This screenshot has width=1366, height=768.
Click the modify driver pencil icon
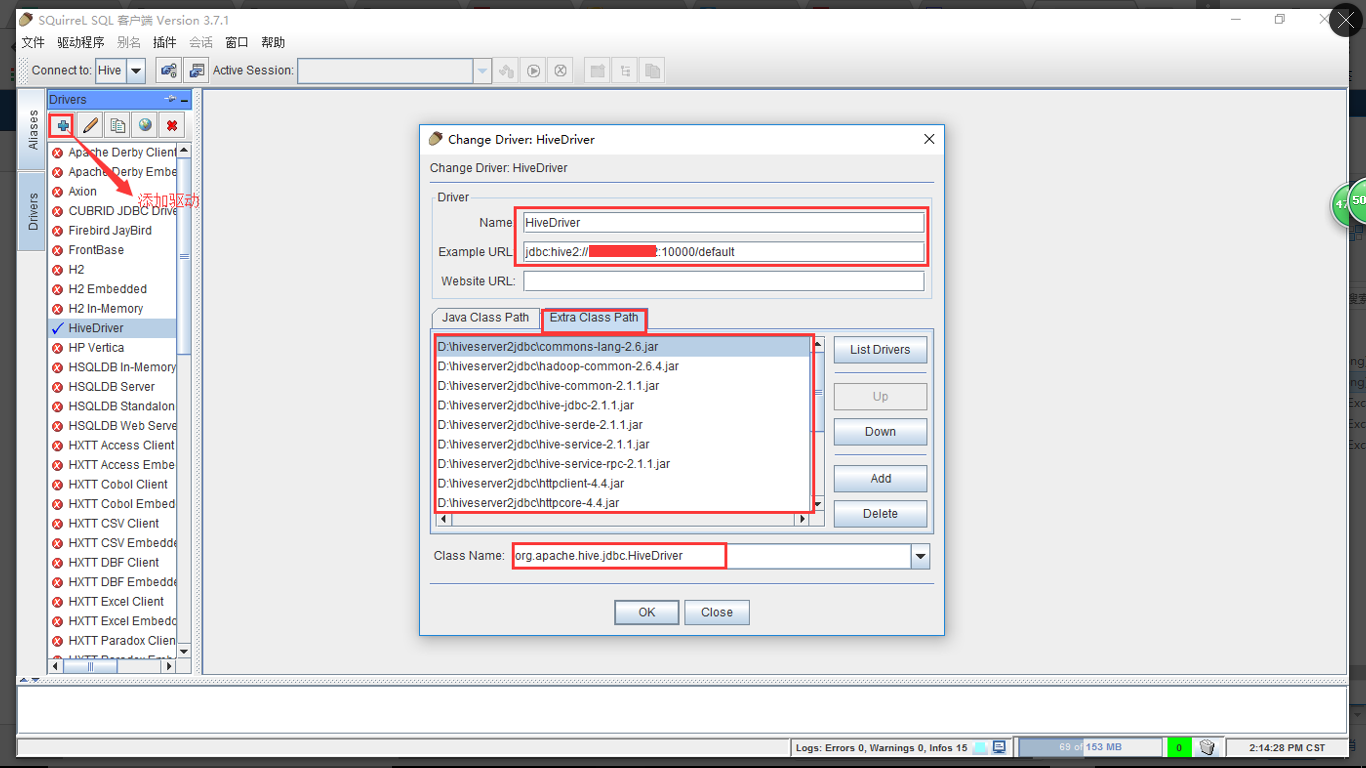(90, 125)
